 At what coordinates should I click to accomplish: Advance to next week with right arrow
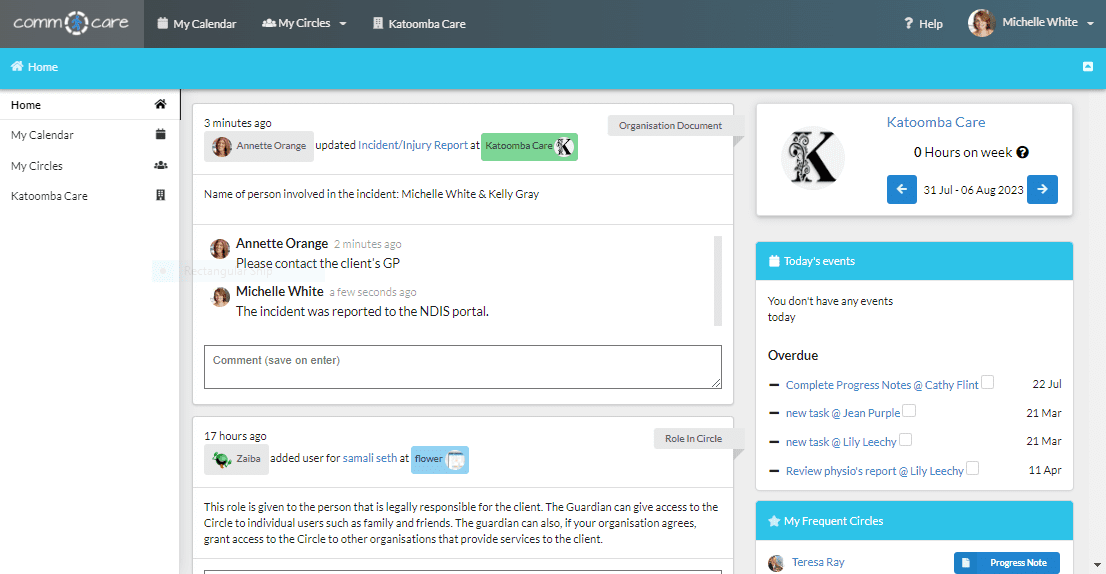(1042, 189)
